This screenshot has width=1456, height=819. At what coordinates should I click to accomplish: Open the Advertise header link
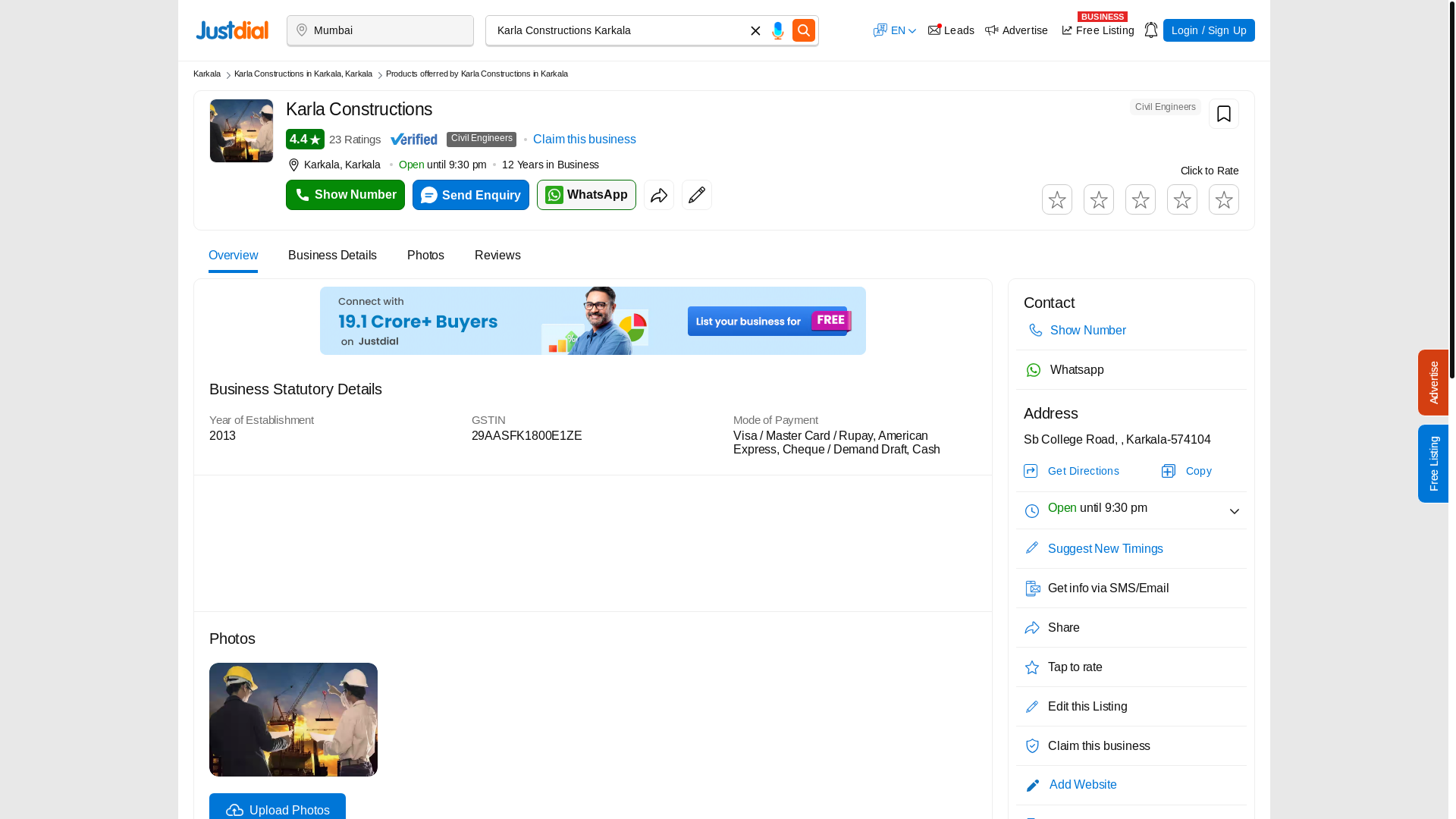click(x=1016, y=30)
